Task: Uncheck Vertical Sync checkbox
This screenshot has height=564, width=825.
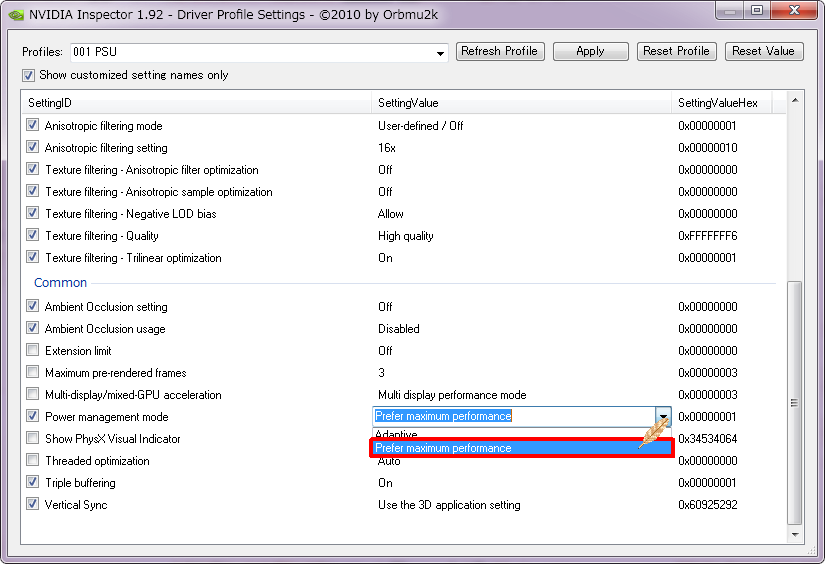Action: tap(33, 505)
